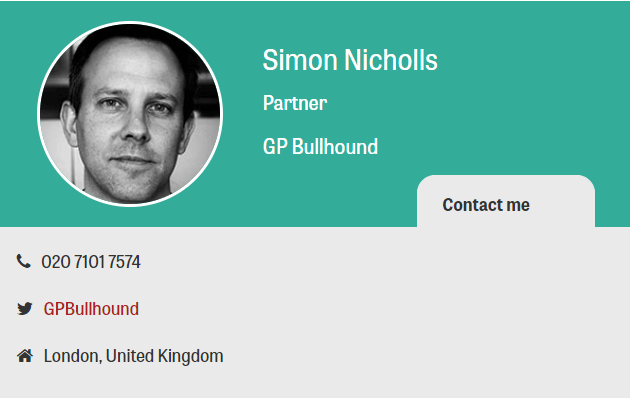Click the word United in the address
This screenshot has width=630, height=398.
pos(130,356)
